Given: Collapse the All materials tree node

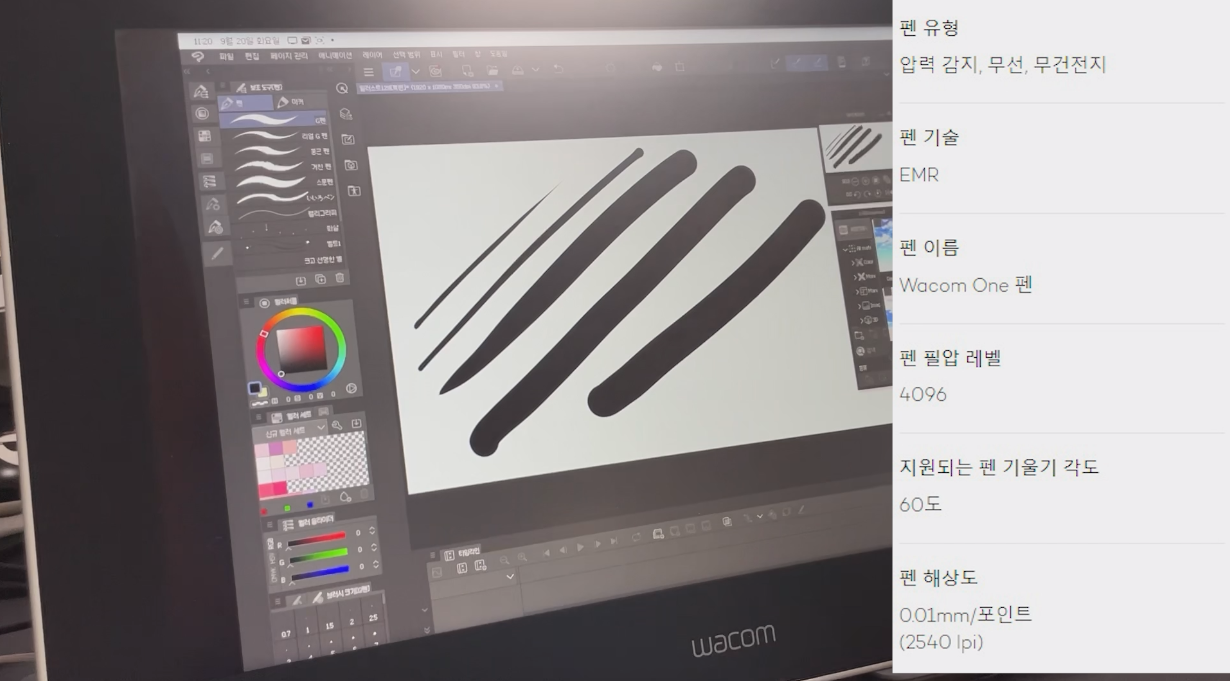Looking at the screenshot, I should pyautogui.click(x=845, y=248).
